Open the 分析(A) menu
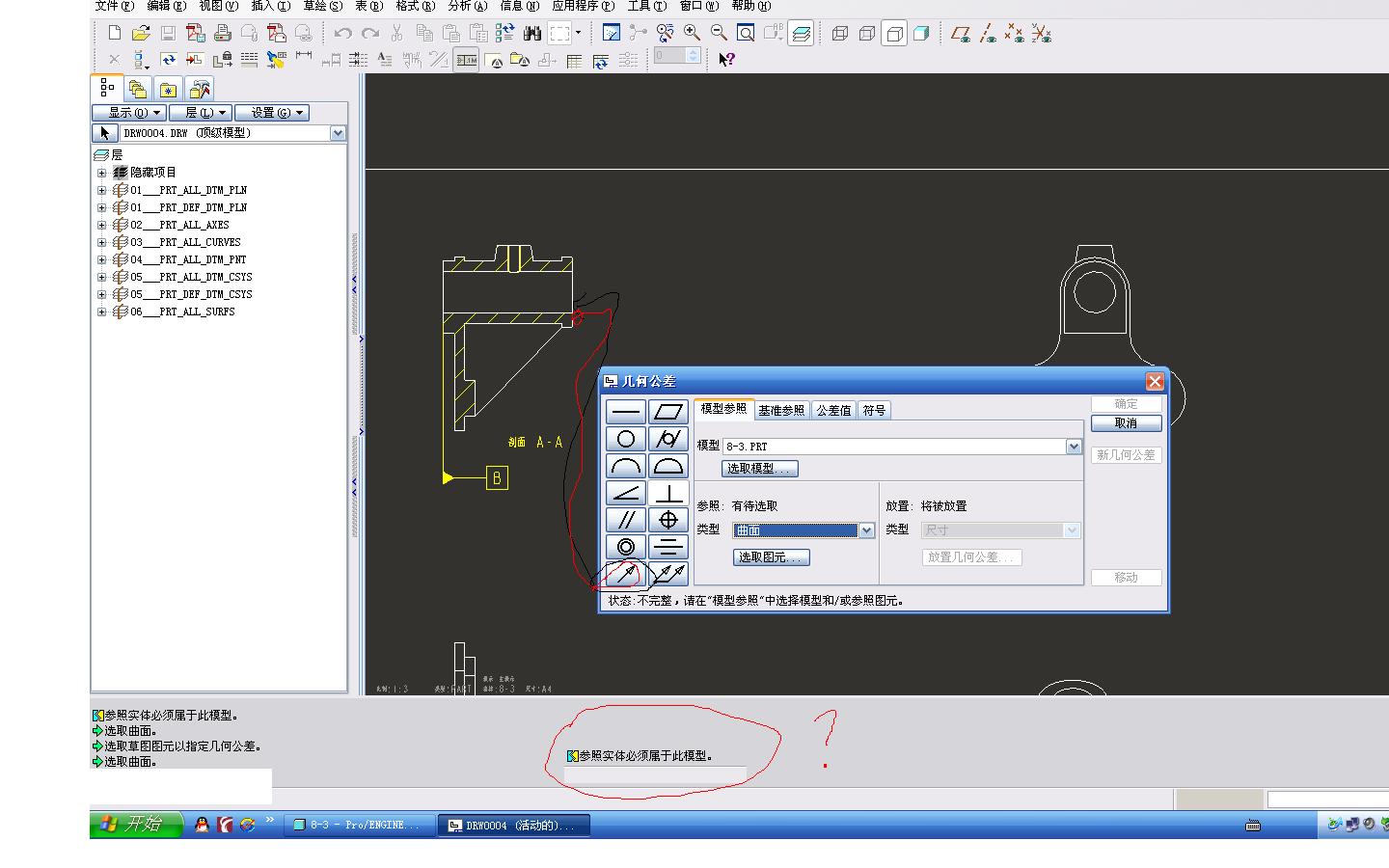The width and height of the screenshot is (1389, 868). [467, 6]
